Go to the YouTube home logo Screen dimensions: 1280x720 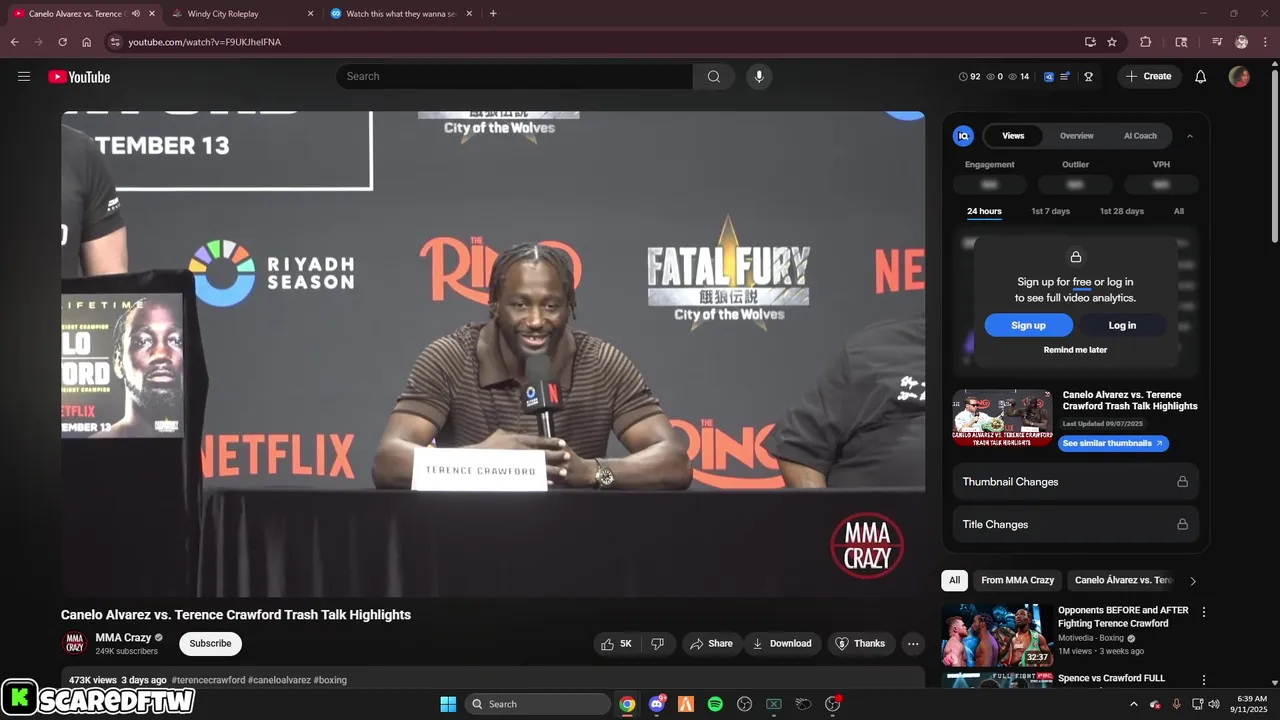79,77
